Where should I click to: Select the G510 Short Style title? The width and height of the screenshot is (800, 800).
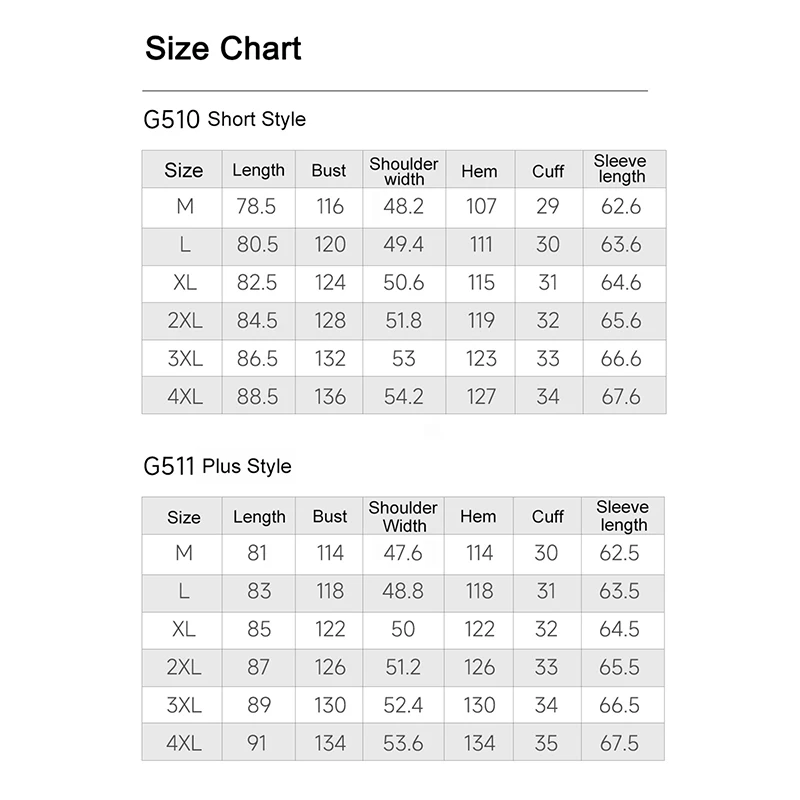tap(224, 119)
